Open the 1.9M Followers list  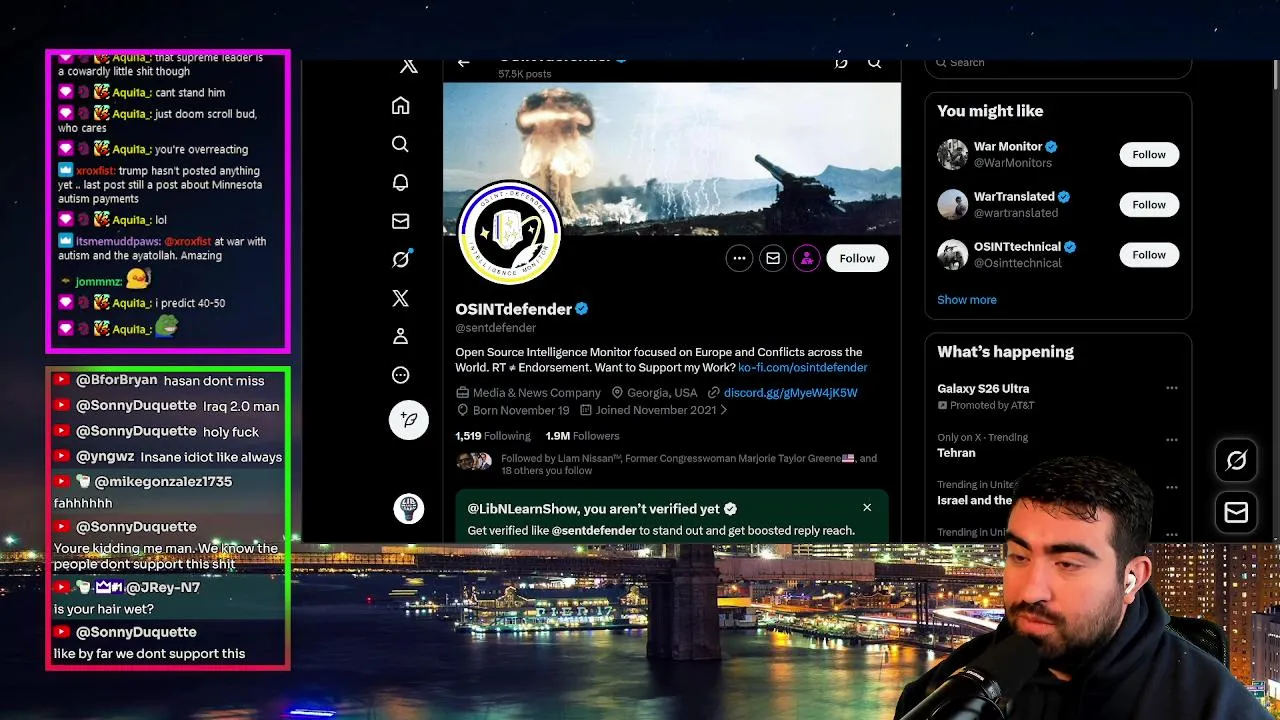coord(582,436)
